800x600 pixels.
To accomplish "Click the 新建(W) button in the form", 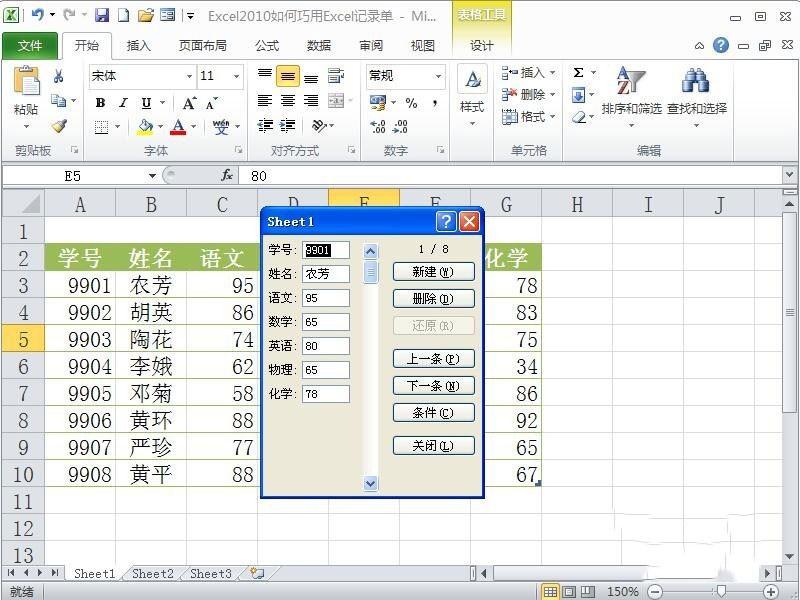I will (433, 271).
